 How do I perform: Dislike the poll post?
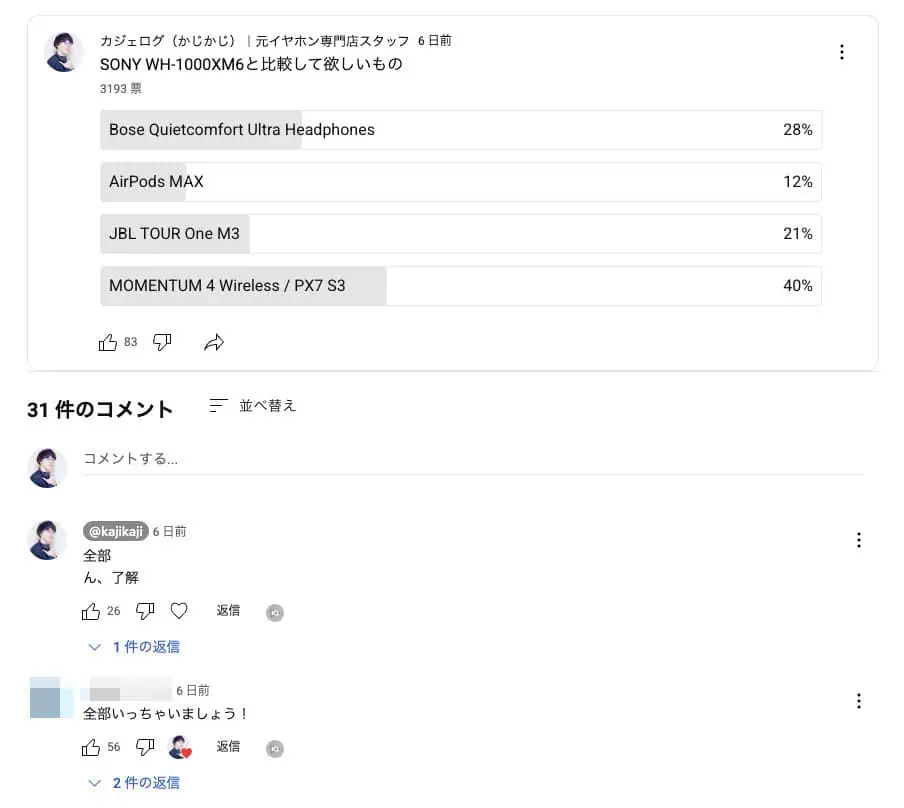tap(162, 343)
